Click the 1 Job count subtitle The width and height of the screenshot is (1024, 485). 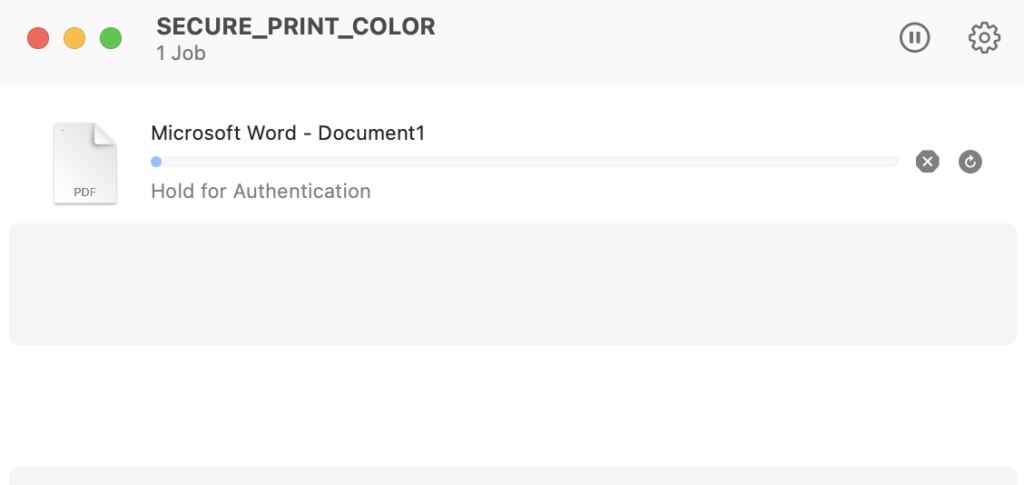tap(181, 53)
